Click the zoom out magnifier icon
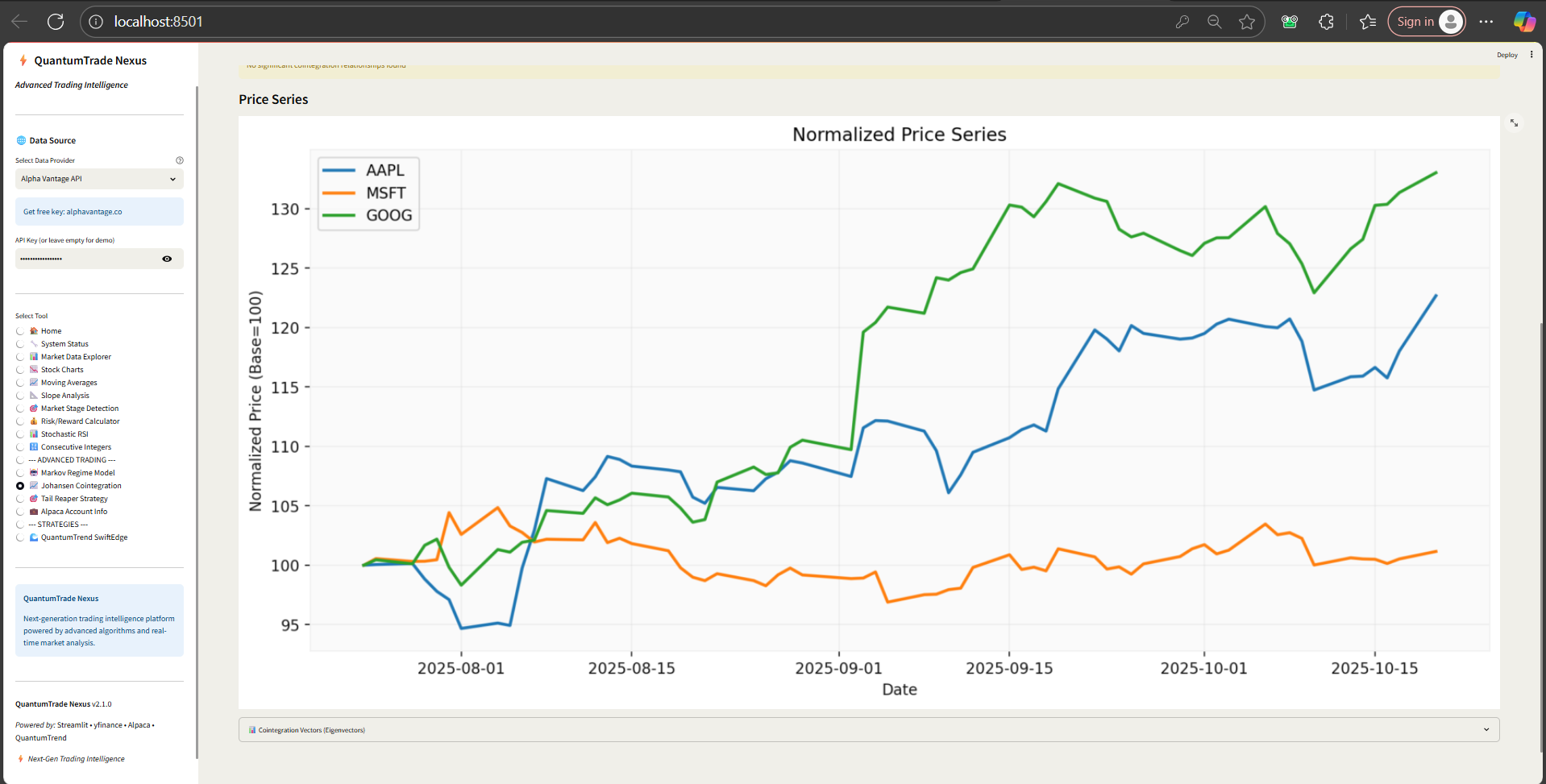This screenshot has width=1546, height=784. [x=1215, y=22]
